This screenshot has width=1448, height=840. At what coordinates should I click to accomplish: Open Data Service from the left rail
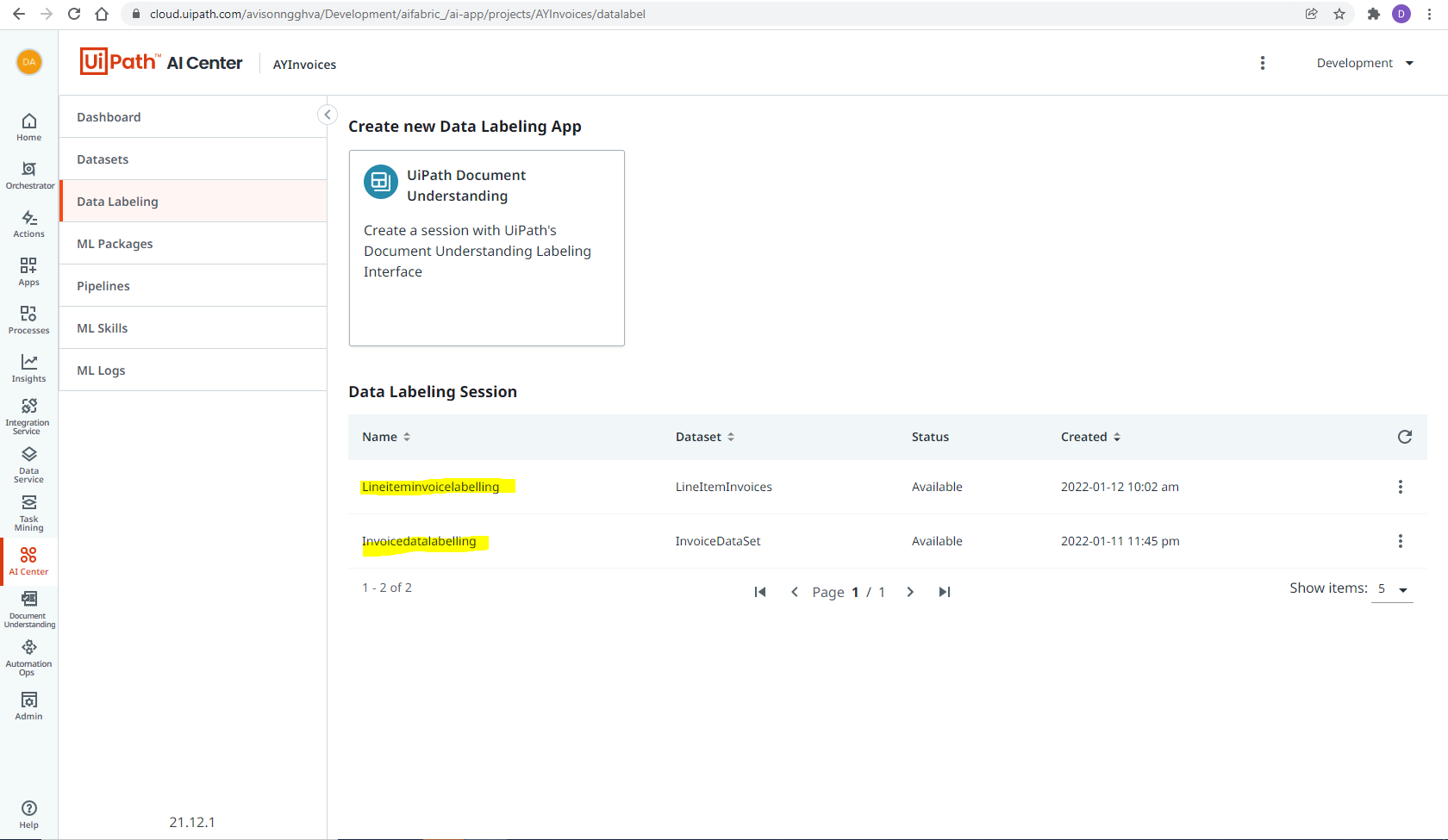click(28, 464)
